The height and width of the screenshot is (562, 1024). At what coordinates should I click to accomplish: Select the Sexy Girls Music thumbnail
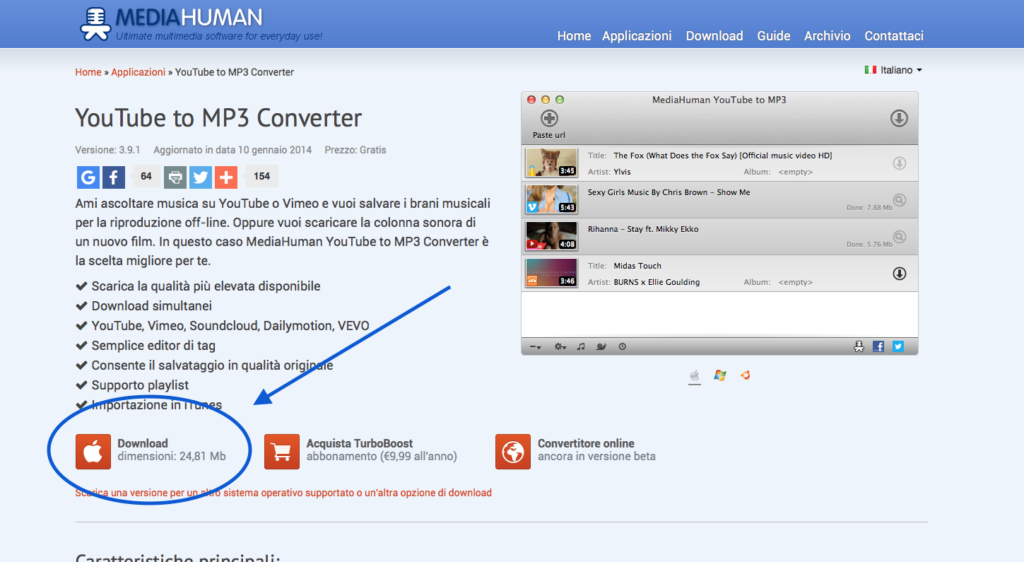[x=551, y=200]
